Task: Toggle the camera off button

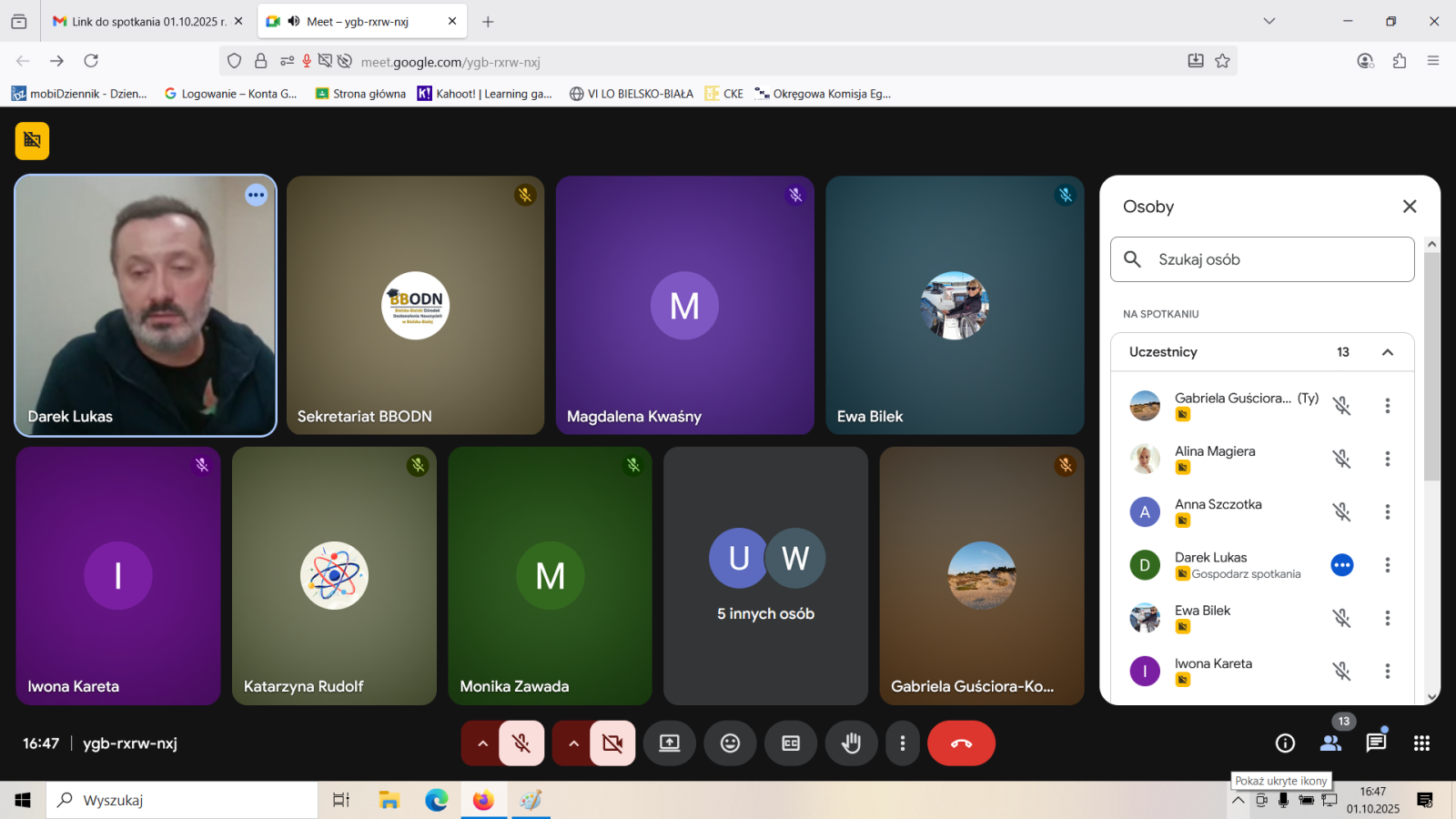Action: click(612, 743)
